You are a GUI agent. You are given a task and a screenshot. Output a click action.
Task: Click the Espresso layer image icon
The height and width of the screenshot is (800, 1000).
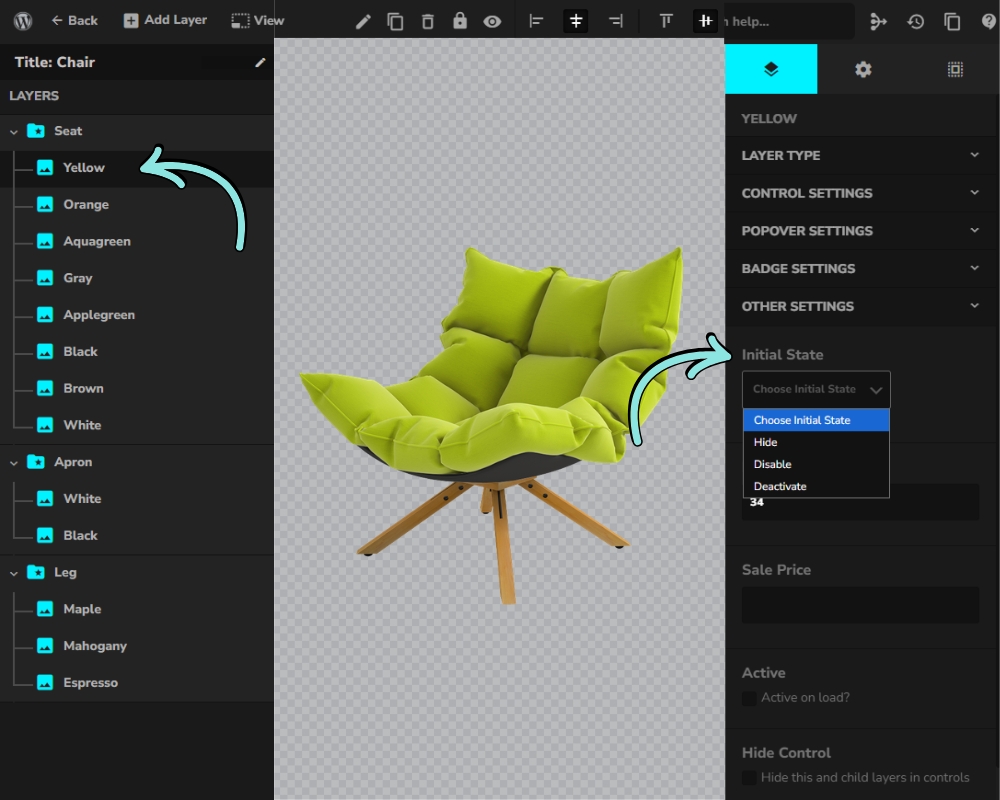[x=45, y=683]
